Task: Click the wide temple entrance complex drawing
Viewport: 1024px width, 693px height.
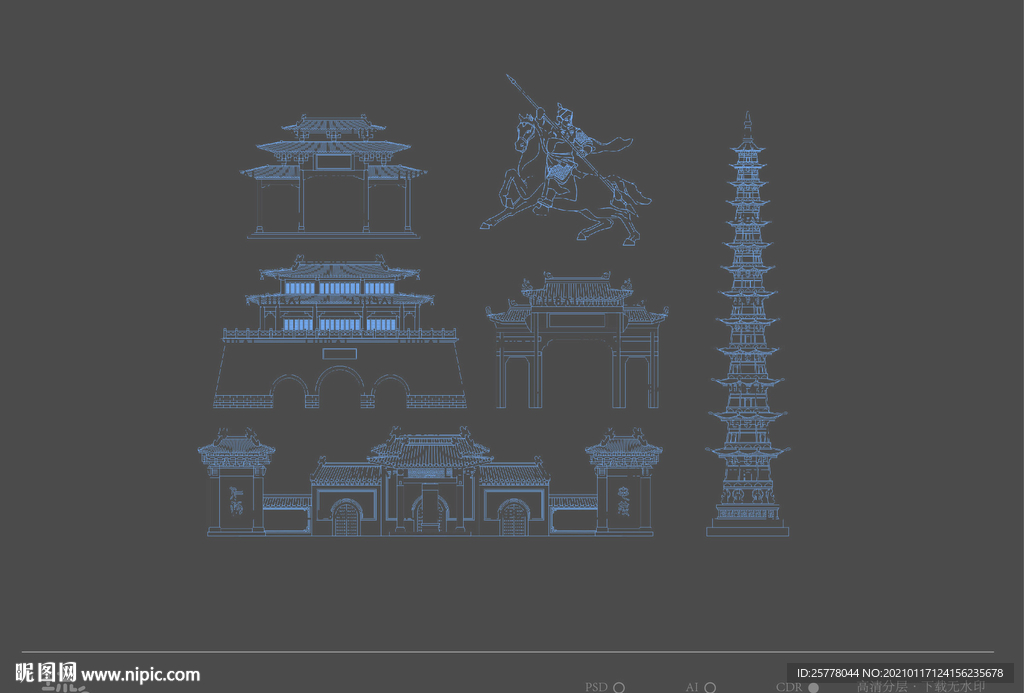Action: [430, 481]
